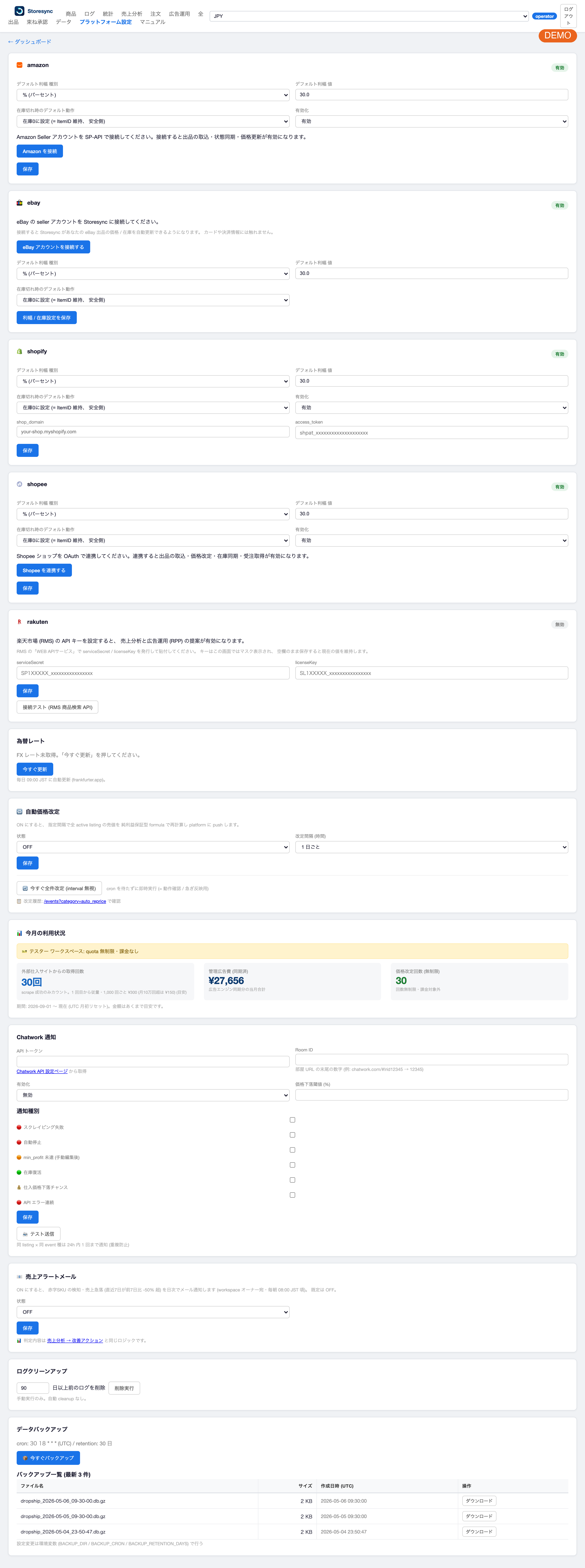Image resolution: width=585 pixels, height=1568 pixels.
Task: Open amazon デフォルト利幅 種別 dropdown
Action: 153,95
